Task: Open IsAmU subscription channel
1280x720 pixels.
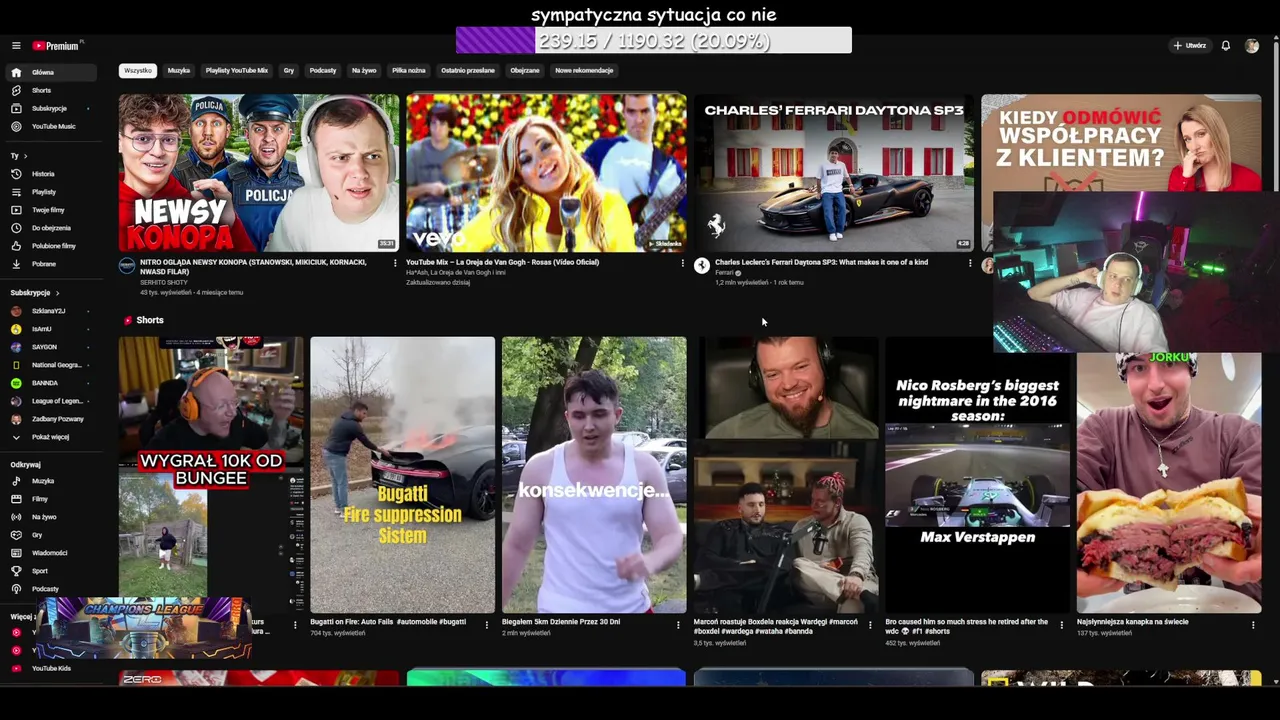Action: (x=50, y=329)
